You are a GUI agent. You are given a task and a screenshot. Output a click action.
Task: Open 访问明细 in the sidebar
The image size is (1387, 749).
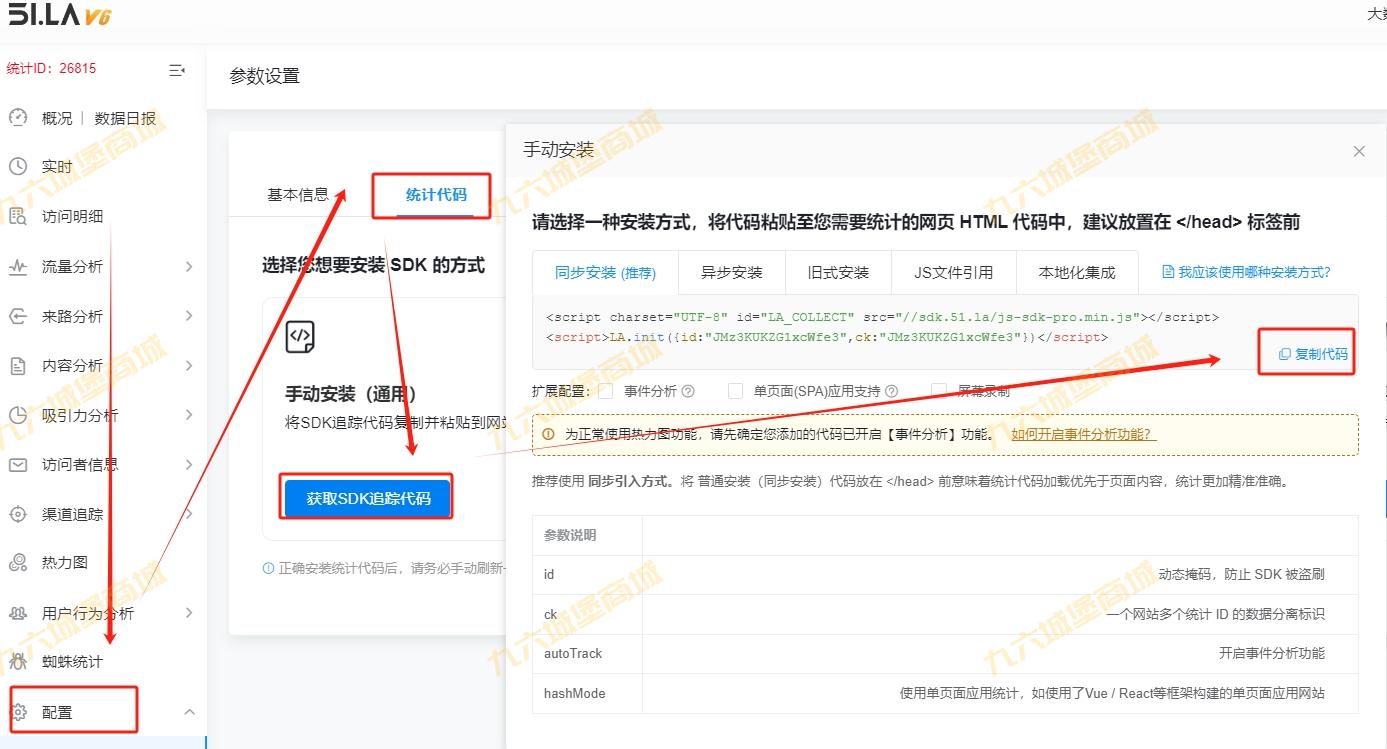click(72, 216)
